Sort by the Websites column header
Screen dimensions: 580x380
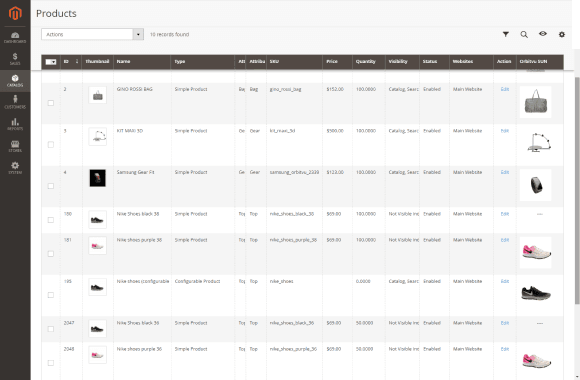click(471, 61)
